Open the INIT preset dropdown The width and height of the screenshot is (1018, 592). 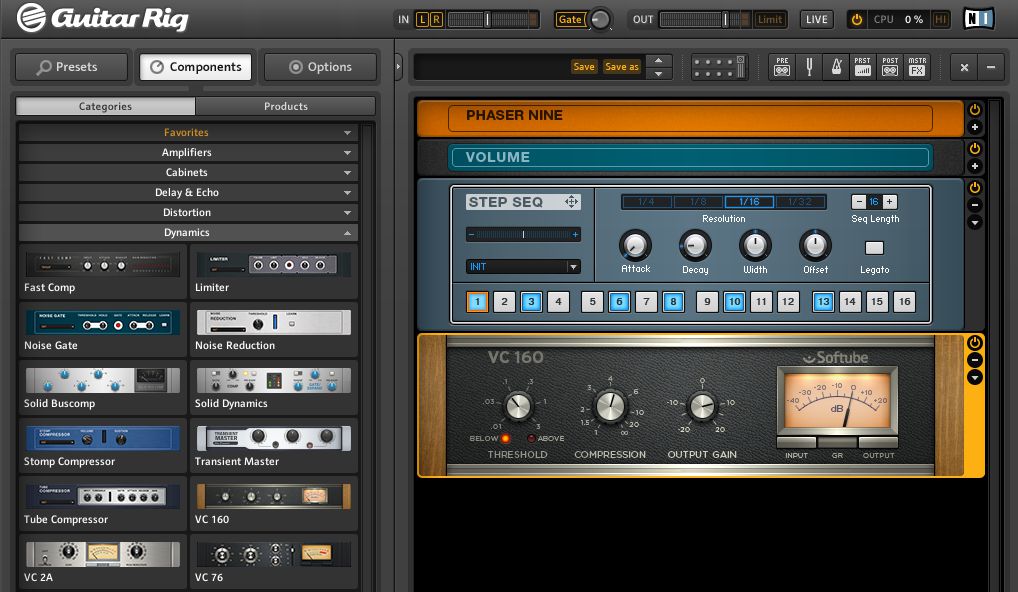click(x=523, y=267)
